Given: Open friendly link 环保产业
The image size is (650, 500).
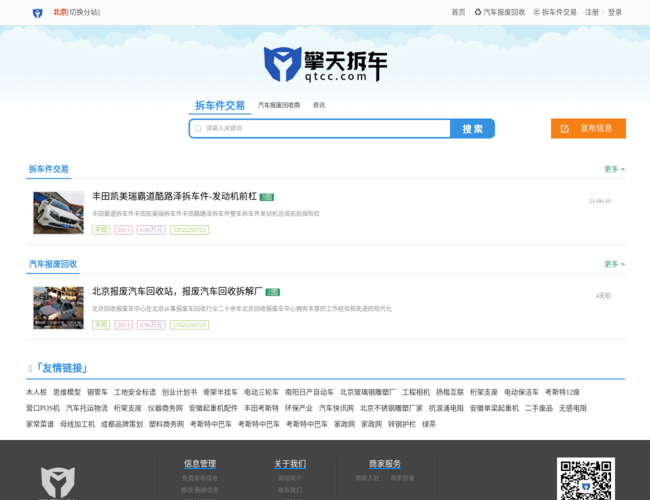Looking at the screenshot, I should 299,408.
